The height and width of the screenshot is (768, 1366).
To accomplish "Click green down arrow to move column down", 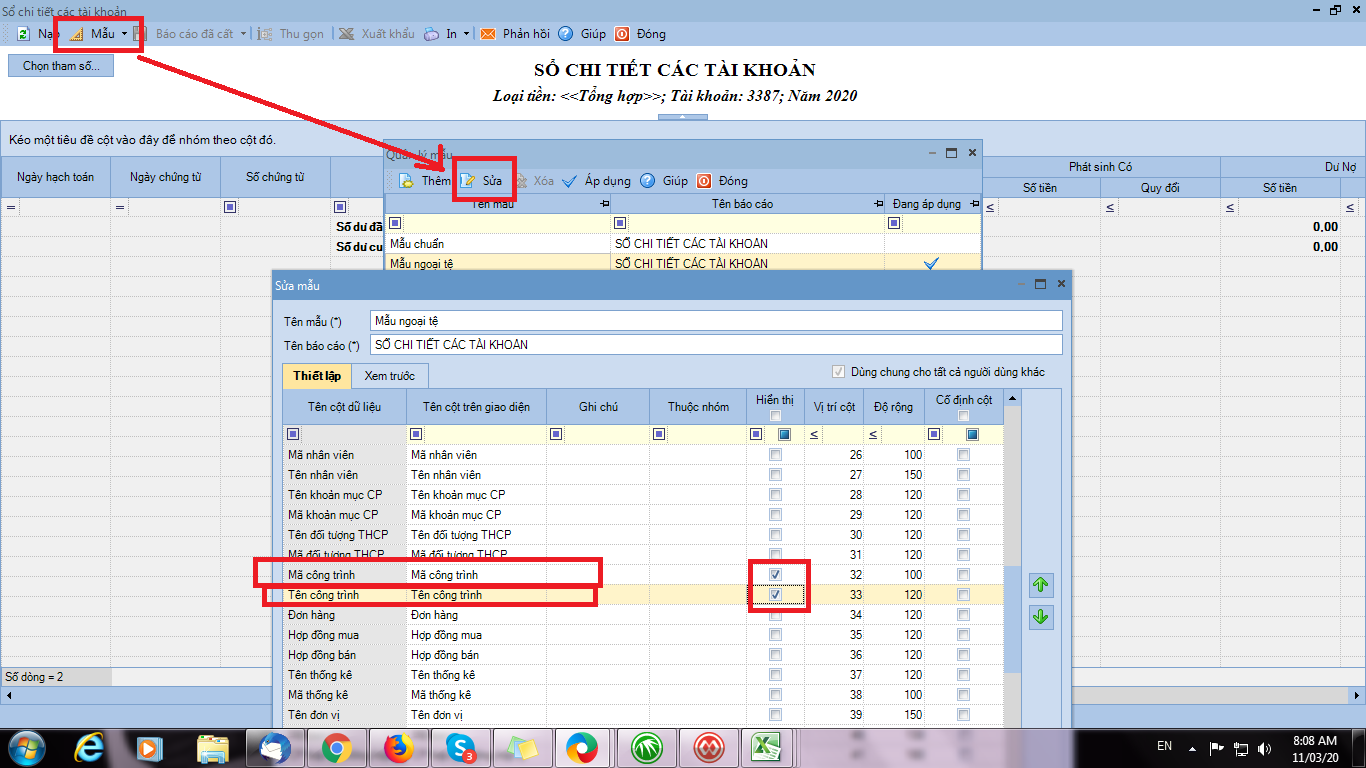I will coord(1040,617).
